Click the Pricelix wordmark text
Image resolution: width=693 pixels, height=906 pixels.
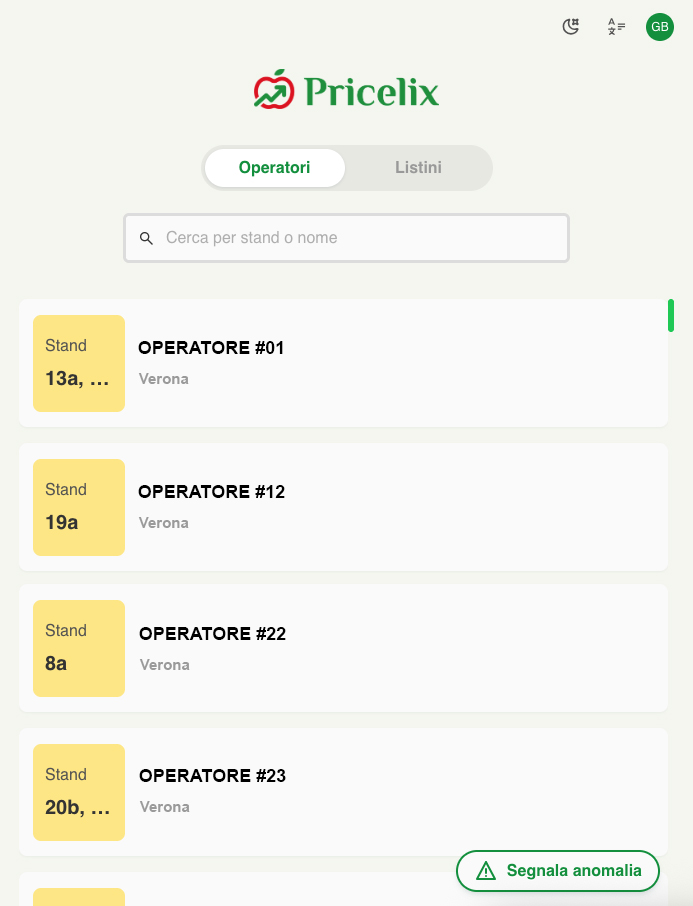372,92
